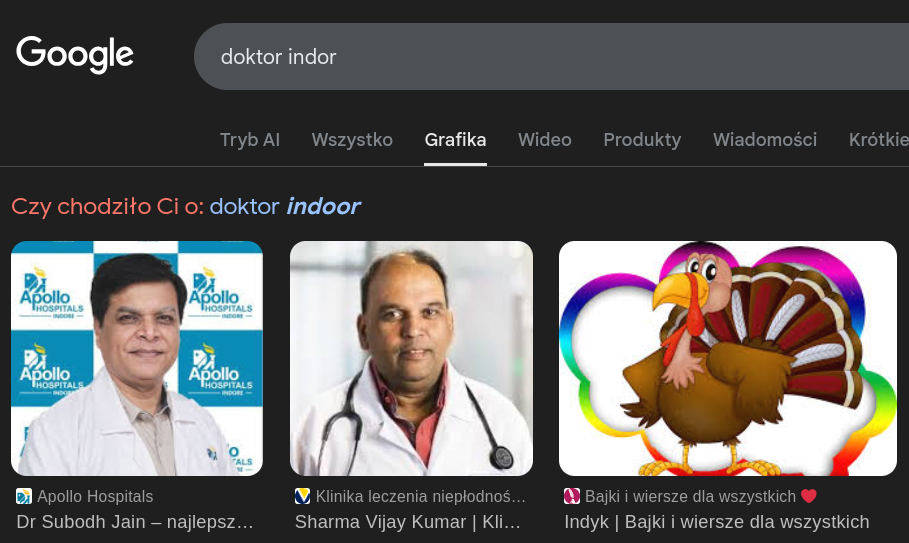Click the Bajki i wiersze favicon
This screenshot has height=543, width=909.
point(572,496)
